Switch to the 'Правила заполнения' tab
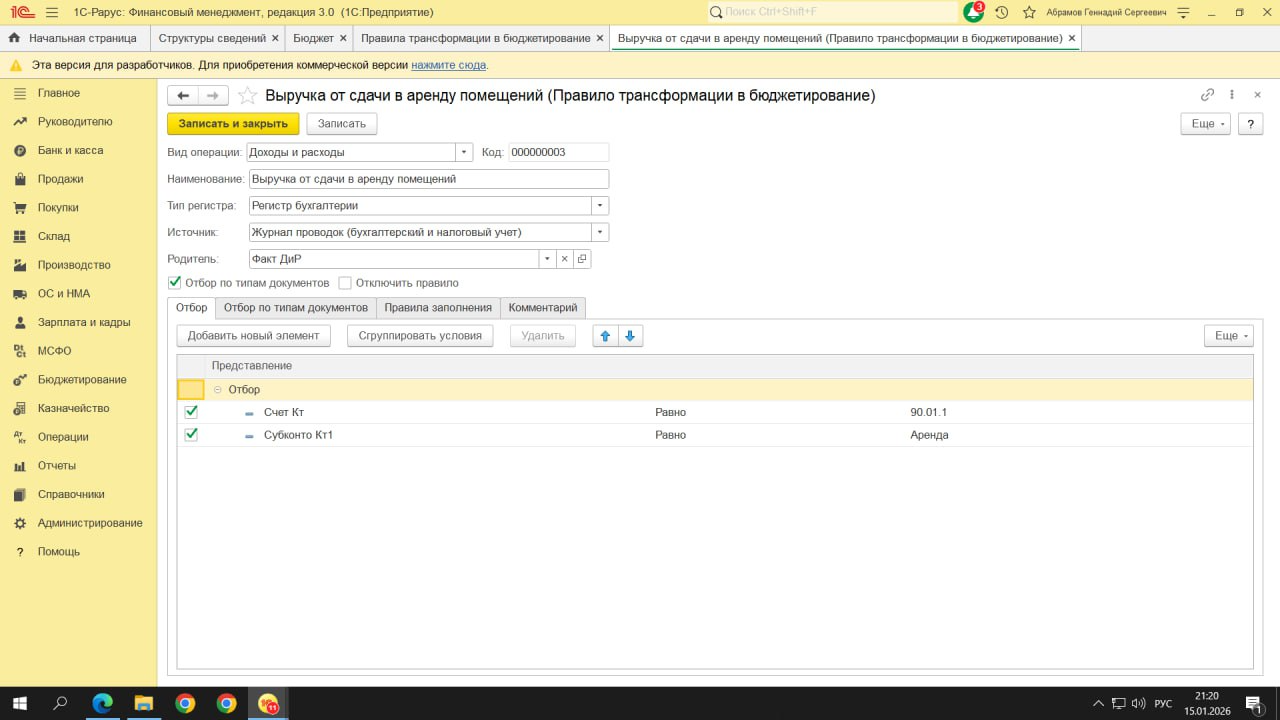Image resolution: width=1280 pixels, height=720 pixels. pyautogui.click(x=438, y=308)
